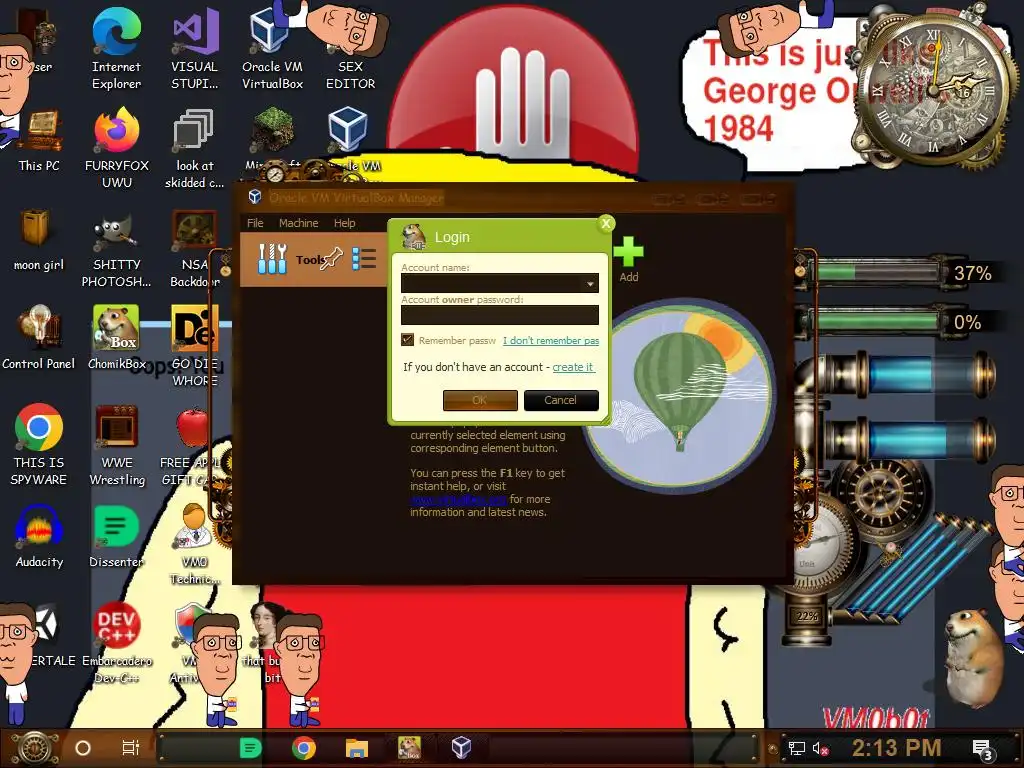Open Dissenter desktop icon
The height and width of the screenshot is (768, 1024).
(116, 537)
